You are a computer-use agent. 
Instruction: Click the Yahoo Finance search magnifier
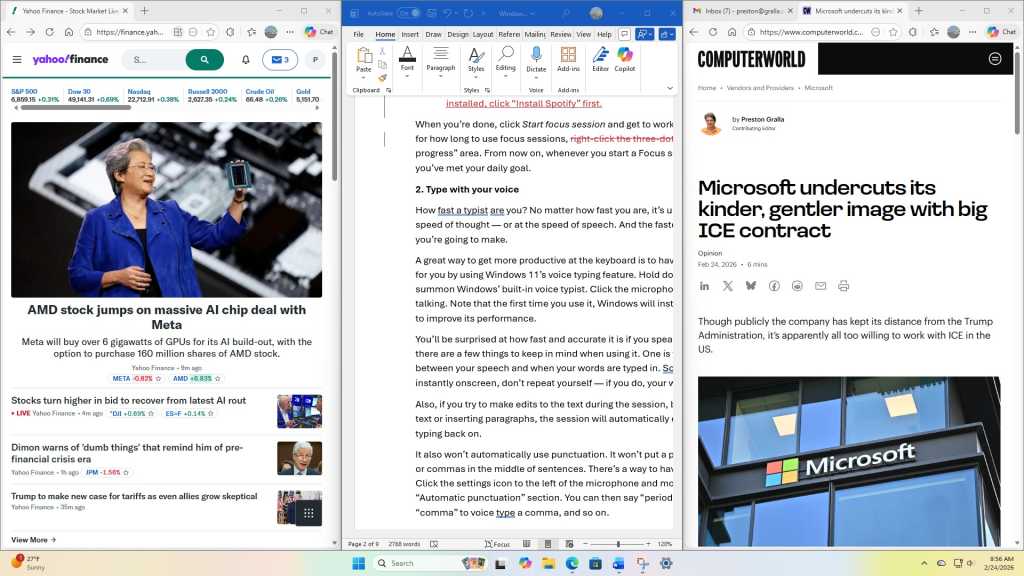204,59
